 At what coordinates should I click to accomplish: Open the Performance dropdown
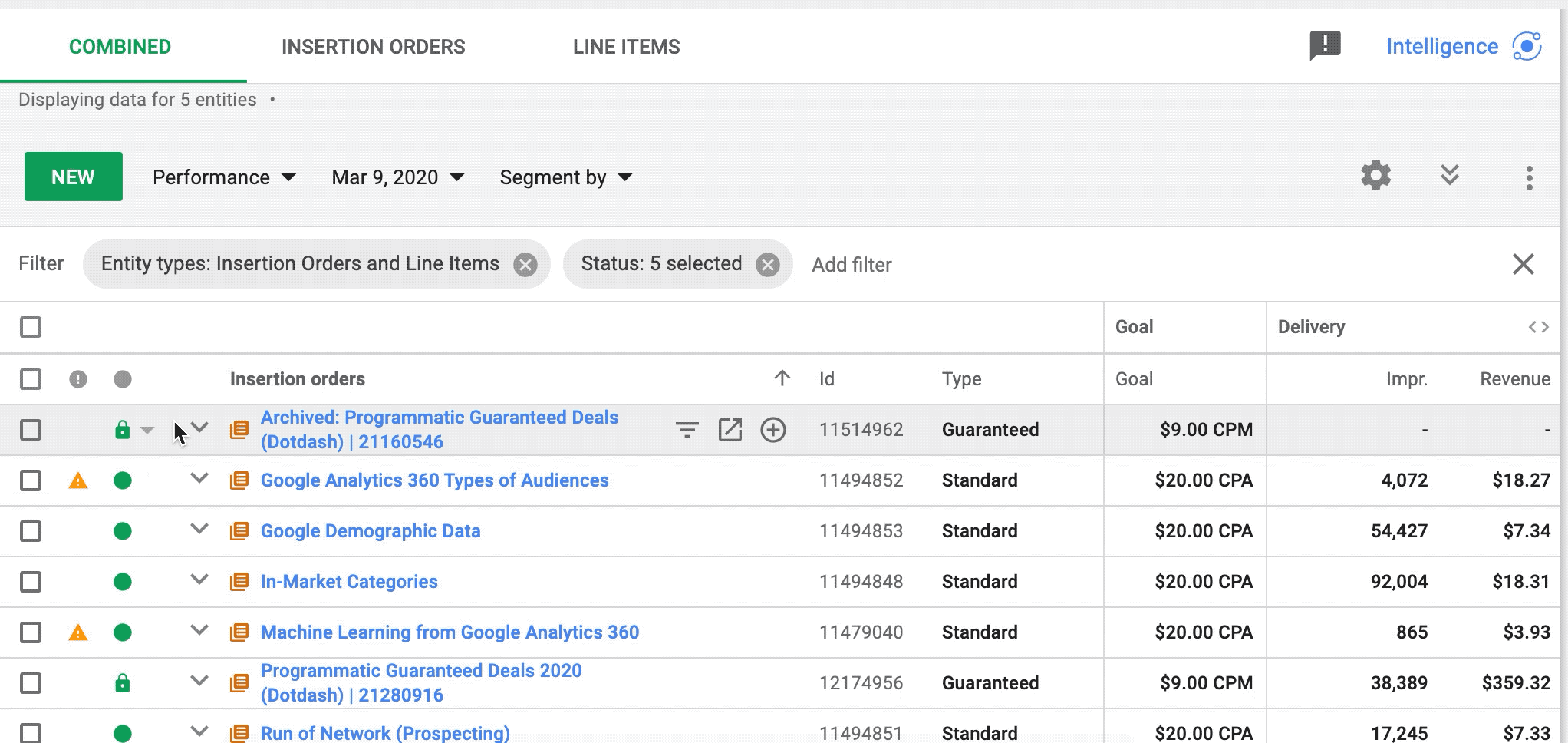[x=224, y=177]
